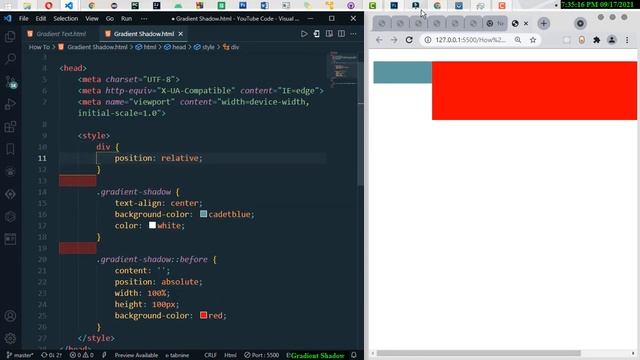
Task: Click the div breadcrumb segment
Action: pos(231,47)
